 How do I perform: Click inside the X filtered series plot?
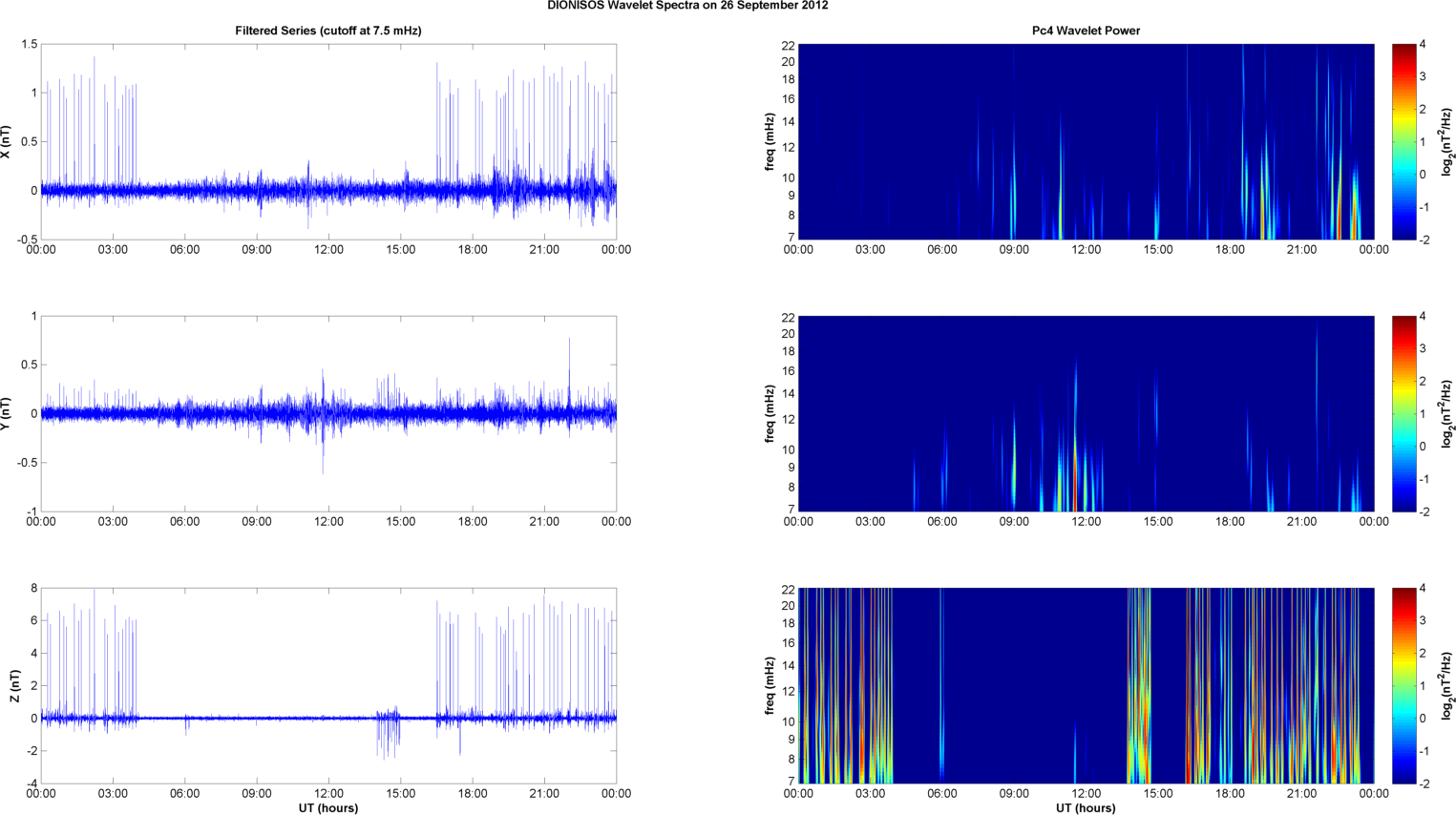coord(328,141)
